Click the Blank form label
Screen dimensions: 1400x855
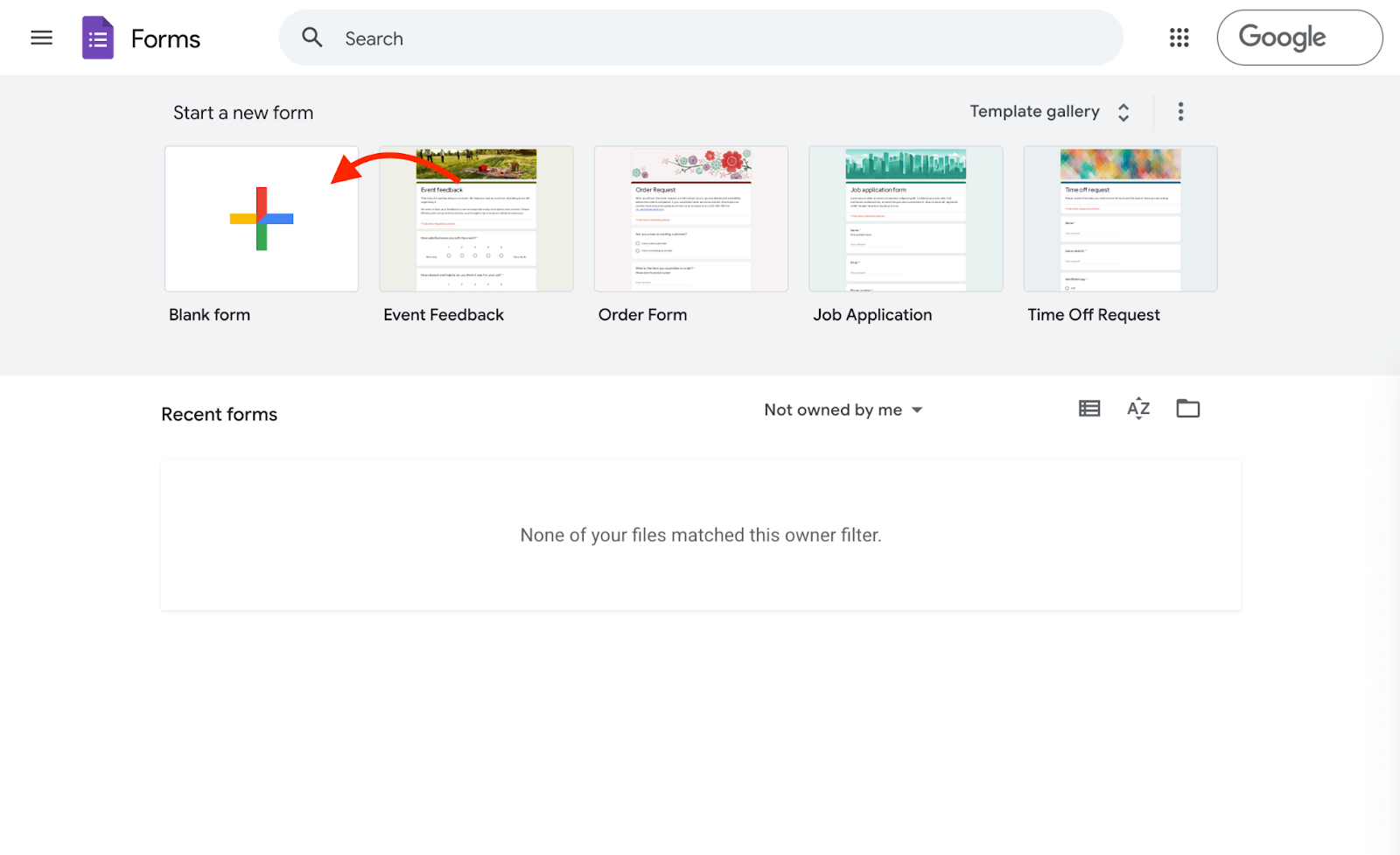[x=209, y=315]
